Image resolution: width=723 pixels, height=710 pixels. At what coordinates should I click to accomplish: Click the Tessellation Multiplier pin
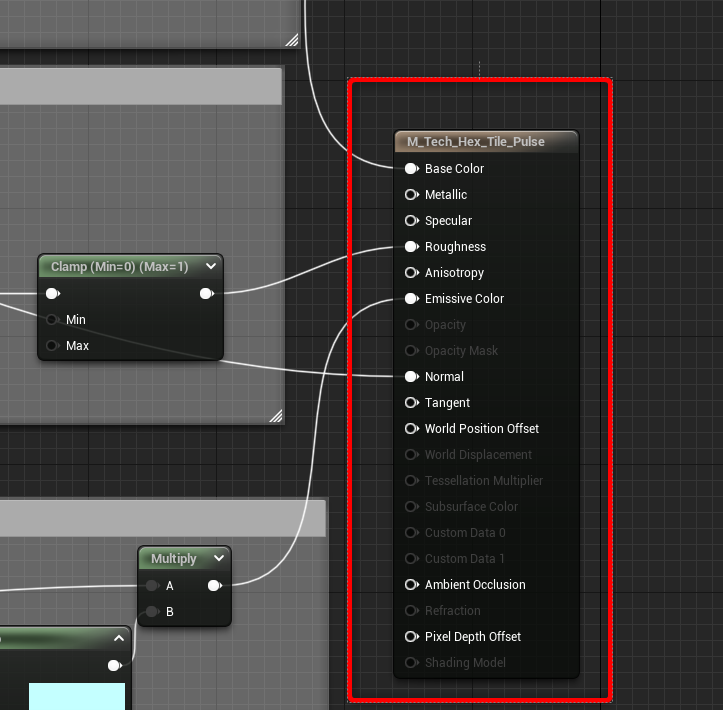(x=411, y=481)
